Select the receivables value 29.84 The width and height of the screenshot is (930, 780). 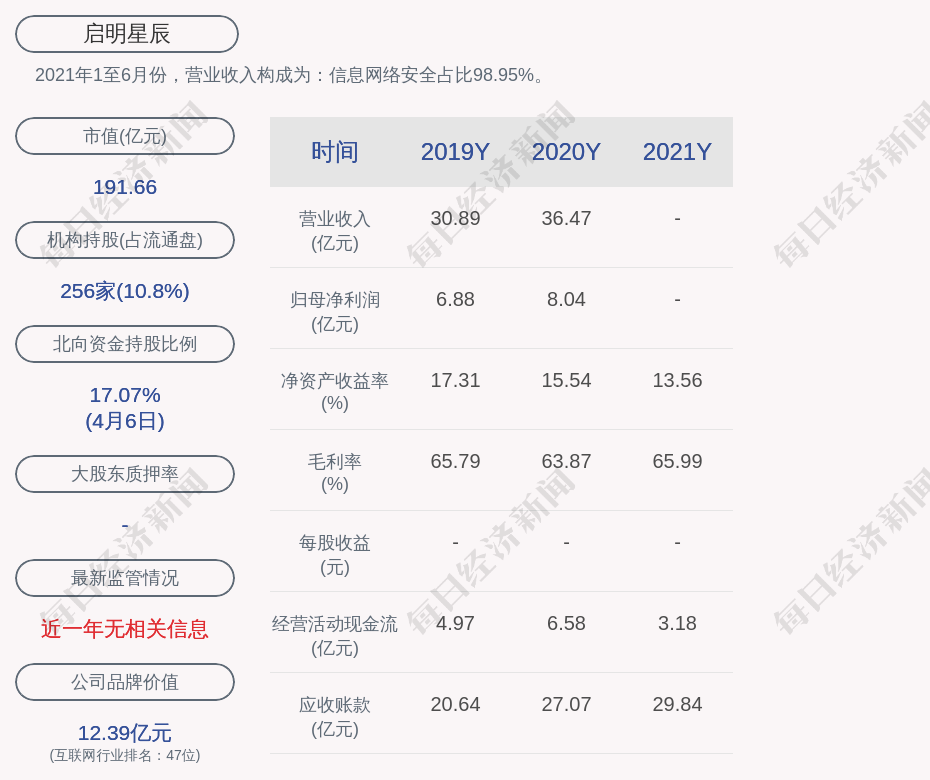coord(677,705)
